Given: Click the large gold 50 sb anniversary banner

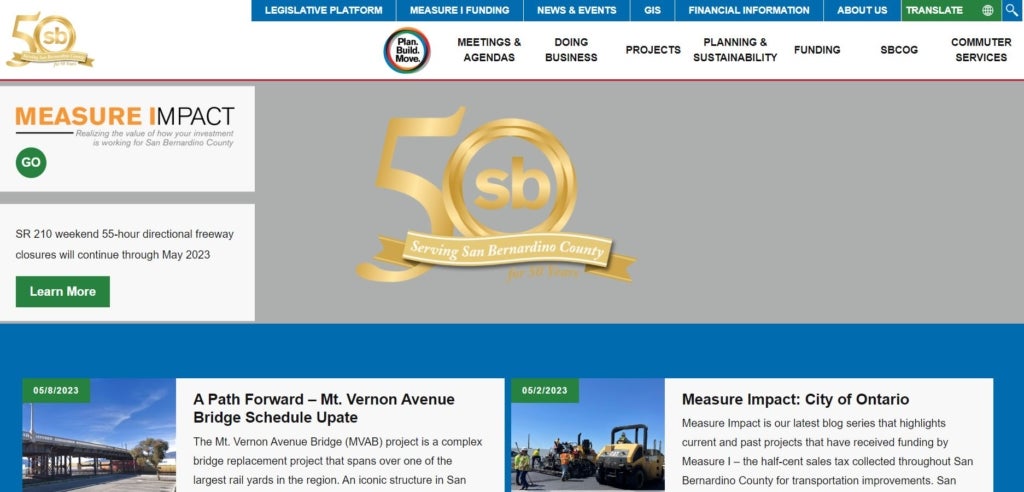Looking at the screenshot, I should pos(496,195).
